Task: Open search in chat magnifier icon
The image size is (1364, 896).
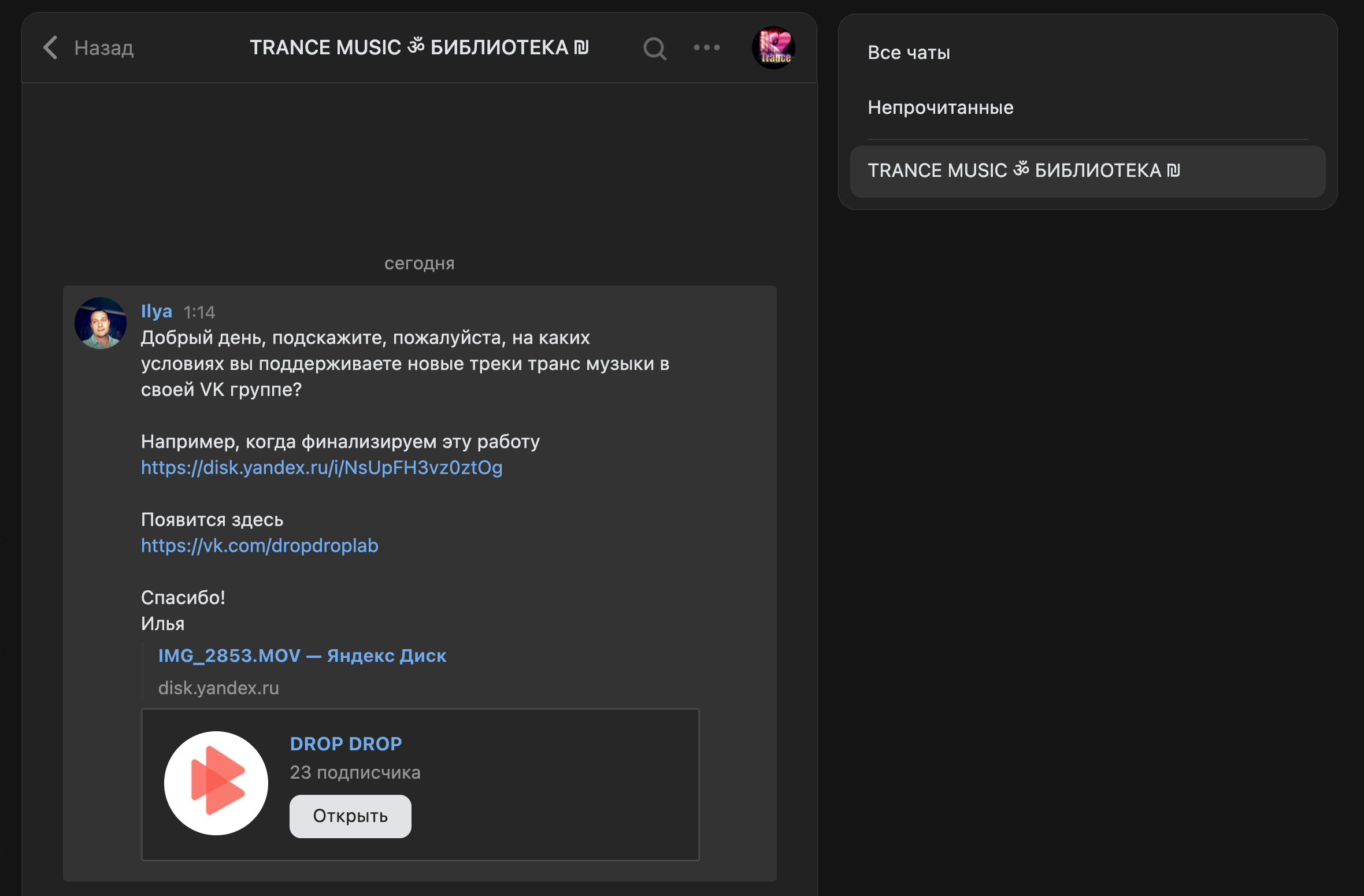Action: point(654,49)
